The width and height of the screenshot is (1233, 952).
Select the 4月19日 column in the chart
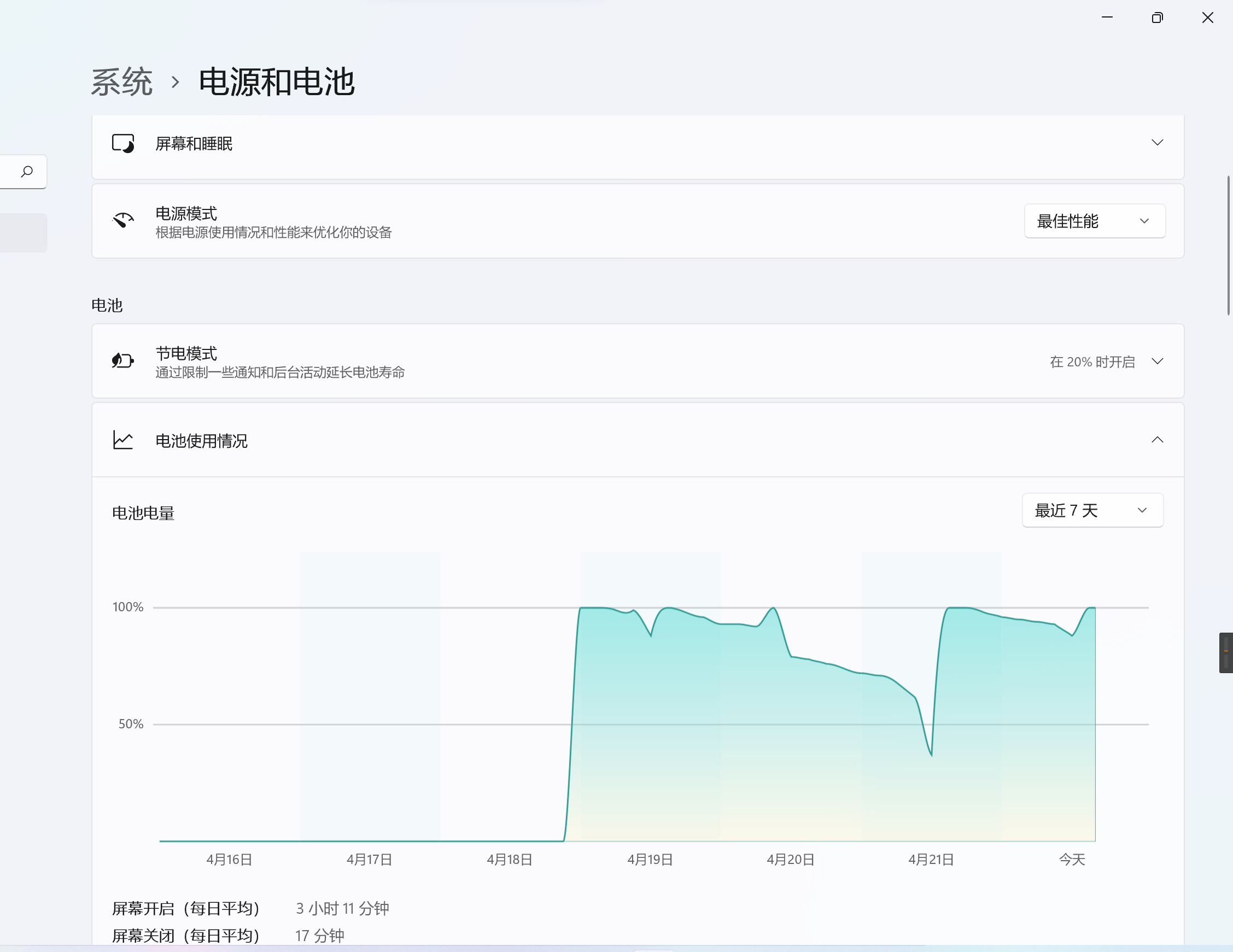(650, 706)
